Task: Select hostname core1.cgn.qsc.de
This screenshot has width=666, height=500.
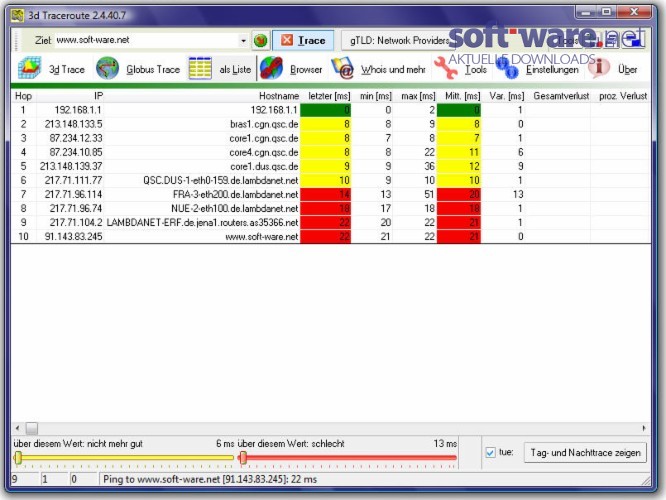Action: 264,138
